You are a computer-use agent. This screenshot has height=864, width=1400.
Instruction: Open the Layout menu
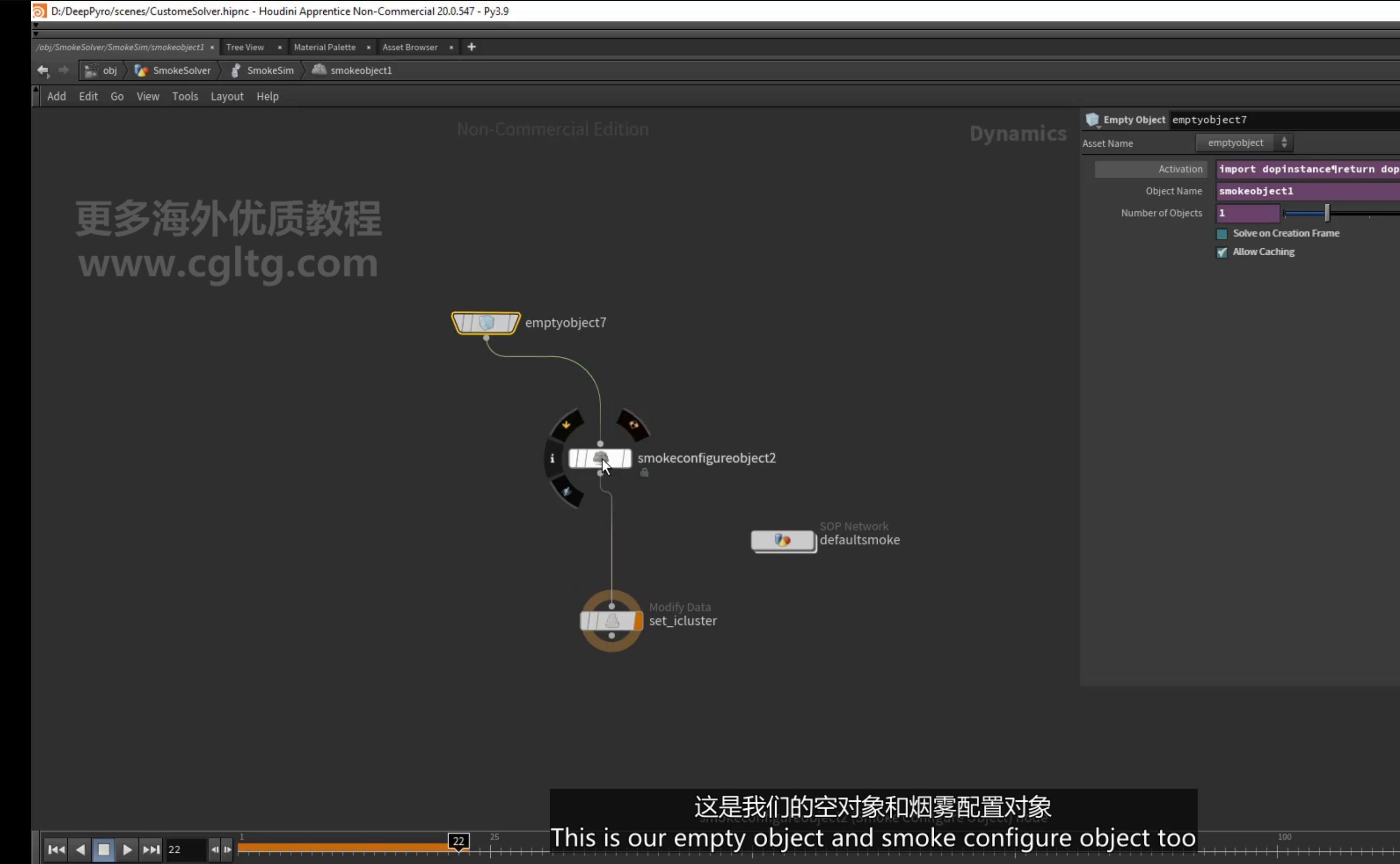(x=227, y=96)
